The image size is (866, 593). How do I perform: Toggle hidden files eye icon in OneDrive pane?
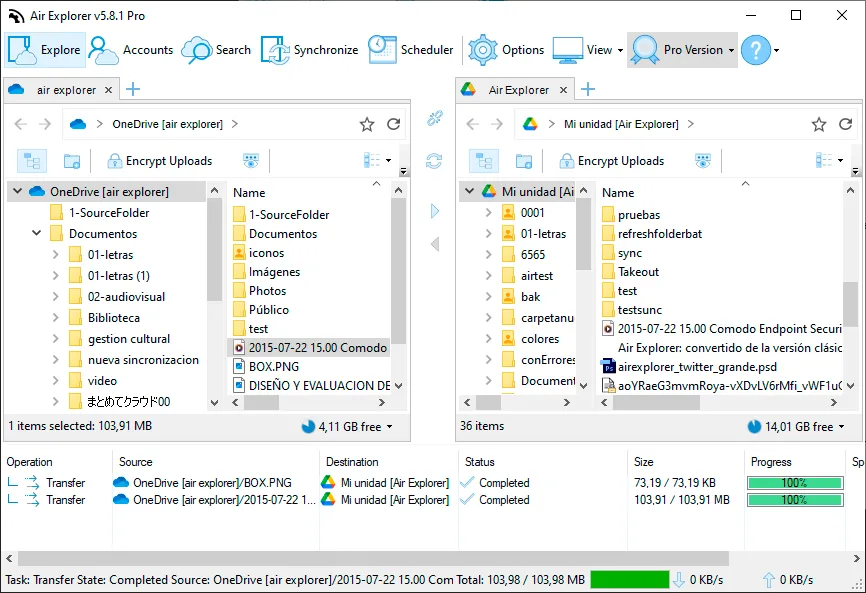pos(251,161)
